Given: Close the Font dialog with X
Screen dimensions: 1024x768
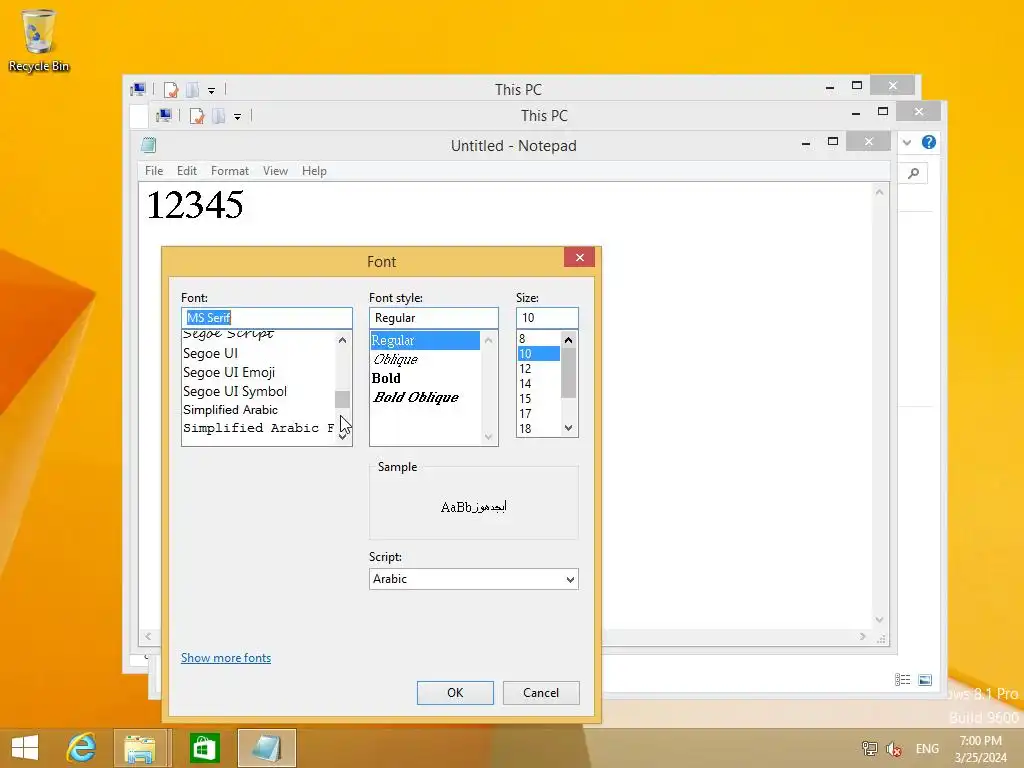Looking at the screenshot, I should 579,257.
